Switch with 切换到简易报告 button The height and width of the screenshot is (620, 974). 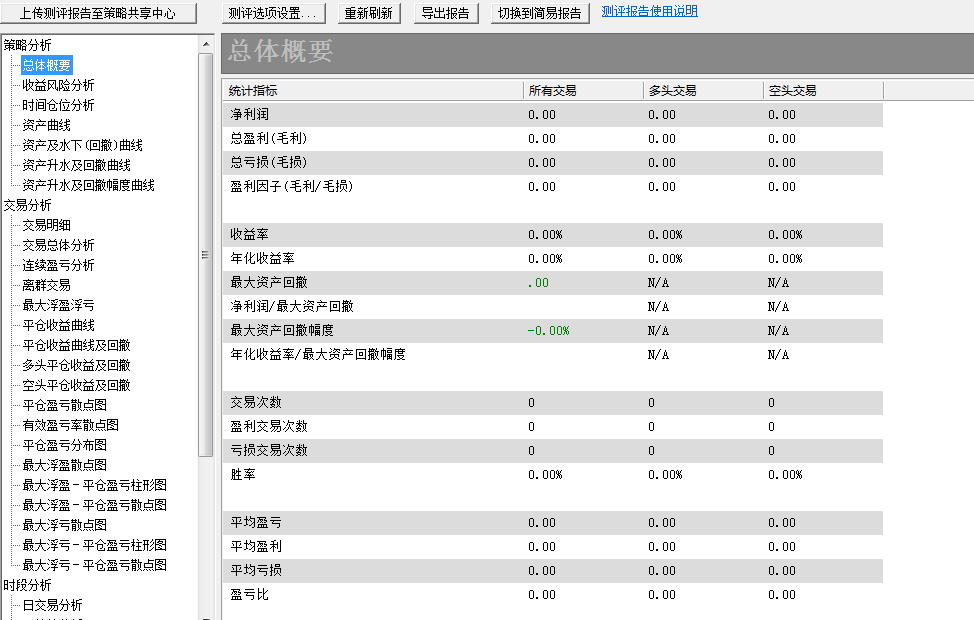tap(540, 13)
